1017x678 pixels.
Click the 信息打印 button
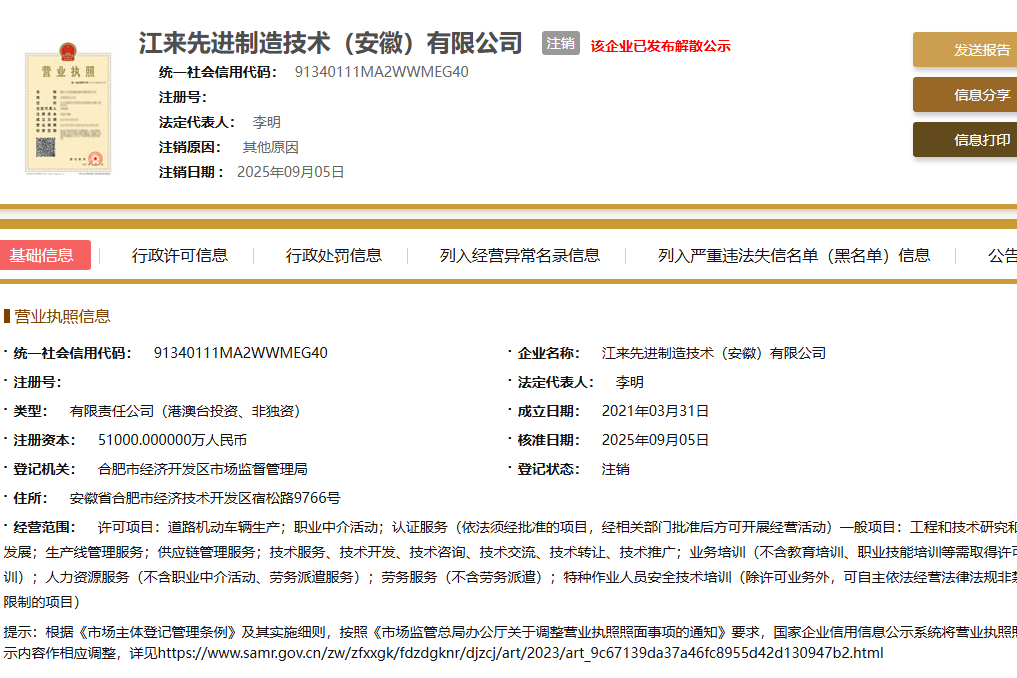coord(965,139)
